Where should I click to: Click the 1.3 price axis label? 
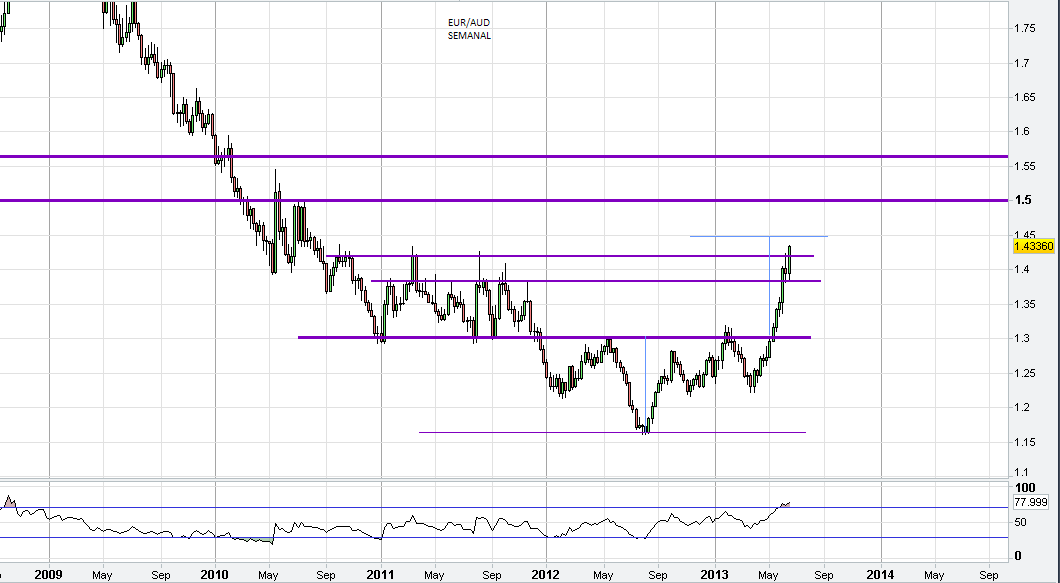coord(1022,338)
